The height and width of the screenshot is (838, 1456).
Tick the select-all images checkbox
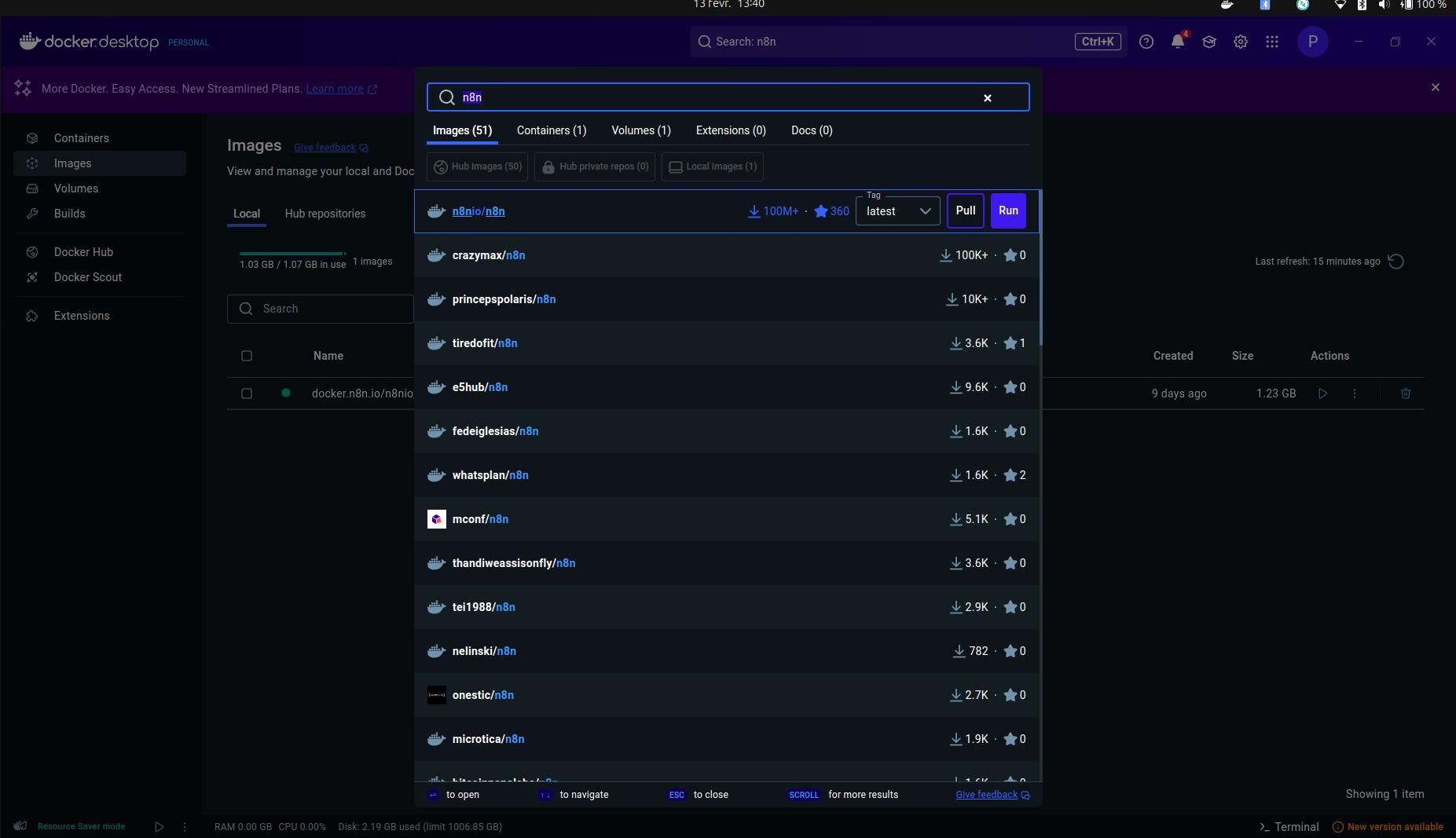click(x=247, y=356)
